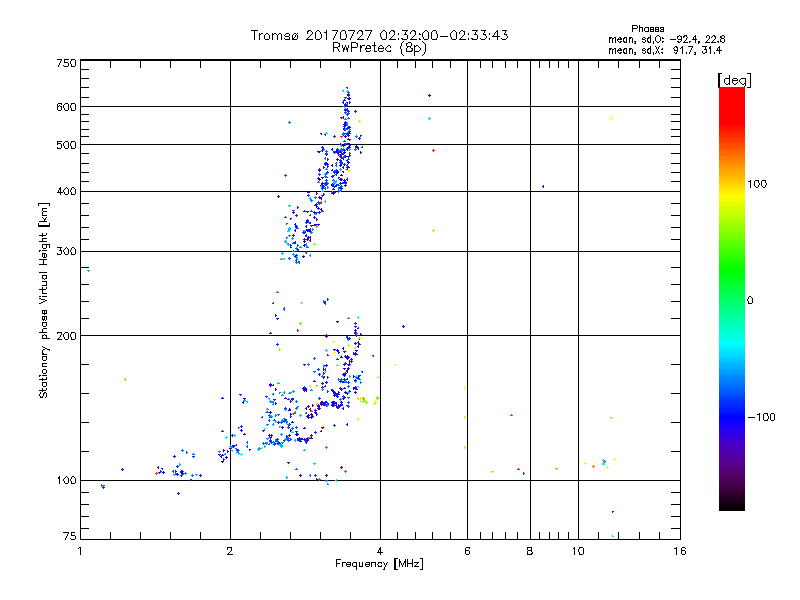Click the x-axis tick label '16'
The height and width of the screenshot is (600, 800).
point(680,551)
